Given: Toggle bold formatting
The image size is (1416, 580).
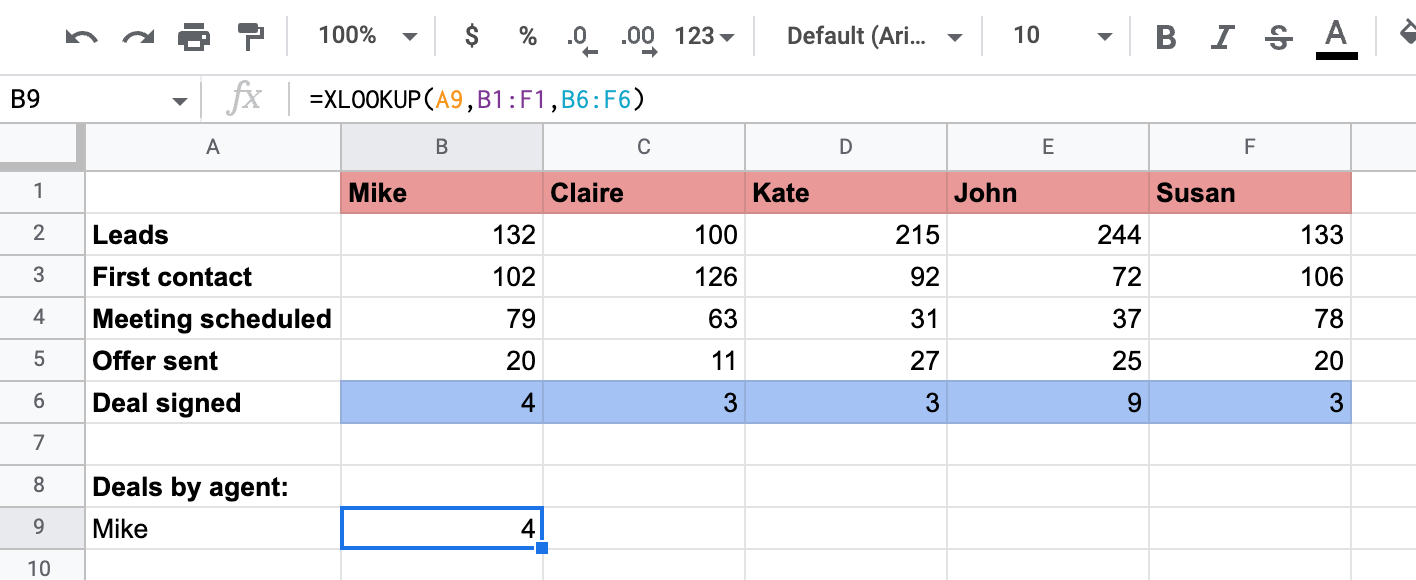Looking at the screenshot, I should click(x=1165, y=37).
